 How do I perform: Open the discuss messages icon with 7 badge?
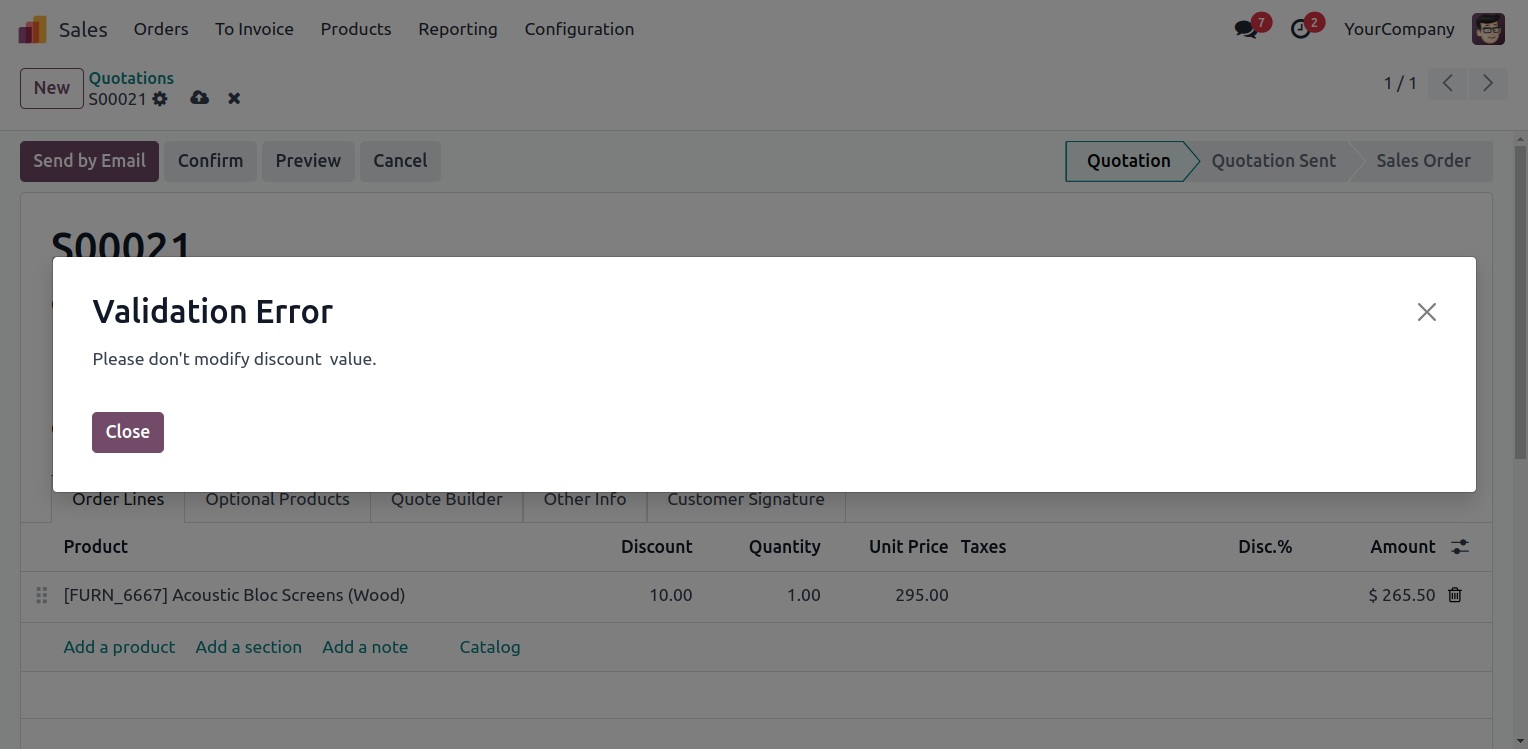coord(1246,29)
